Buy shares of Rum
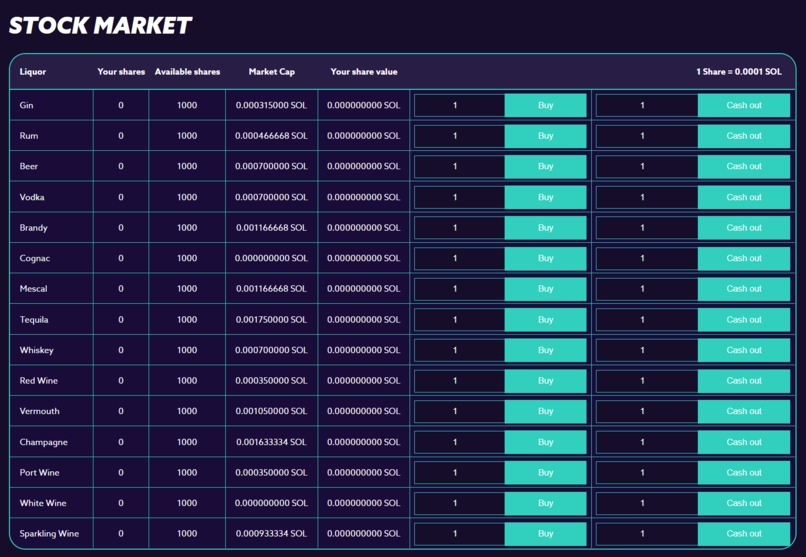The height and width of the screenshot is (557, 806). pos(545,136)
